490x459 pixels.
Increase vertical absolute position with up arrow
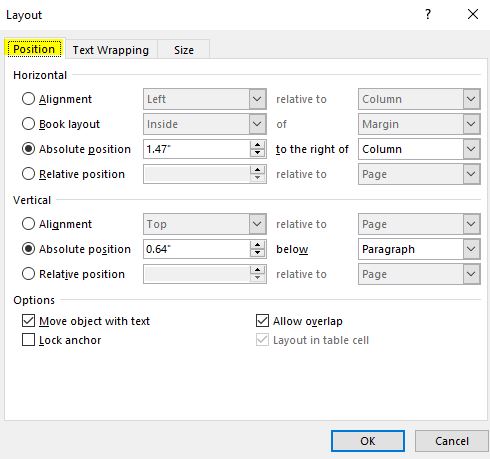pyautogui.click(x=257, y=245)
